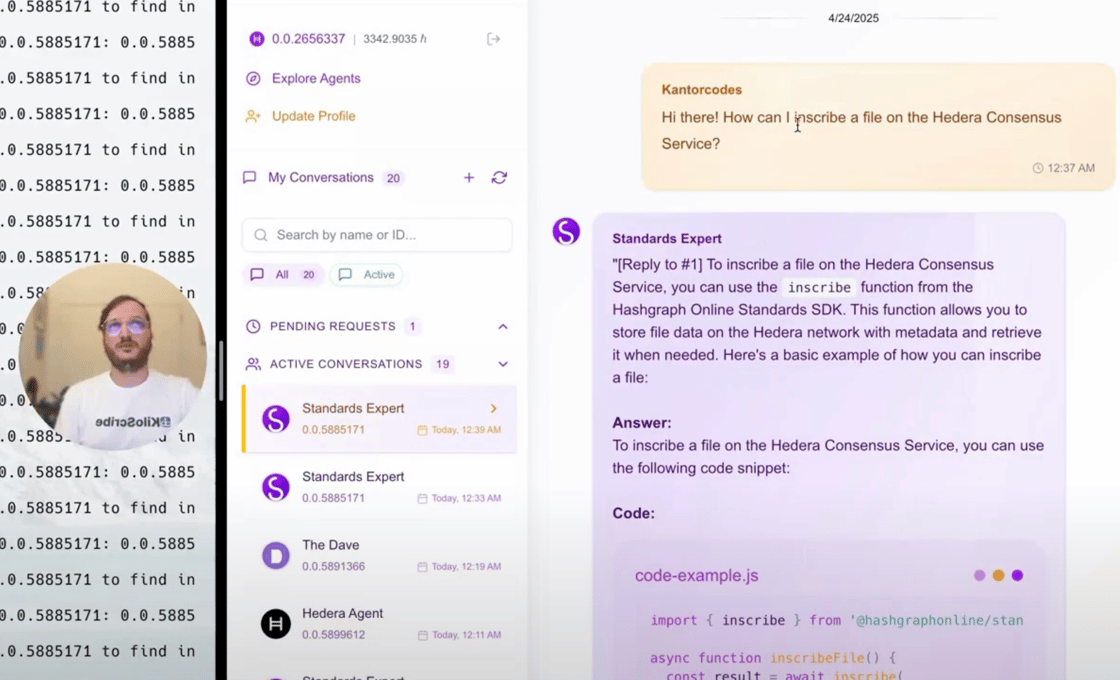The height and width of the screenshot is (680, 1120).
Task: Refresh the conversations list
Action: (499, 177)
